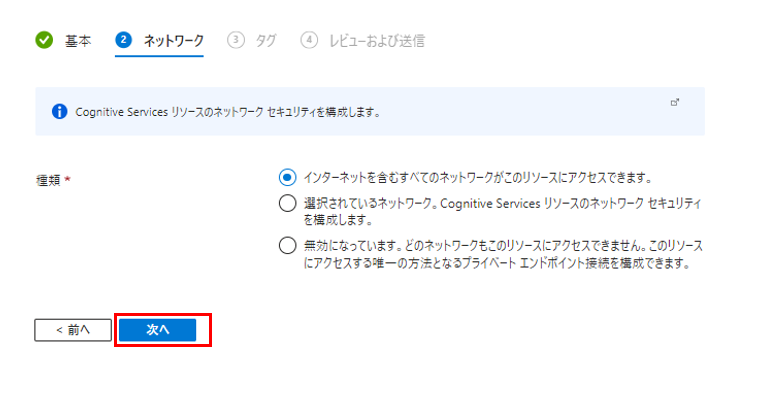Select the 無効になっています radio button
Screen dimensions: 760x397
(x=287, y=245)
